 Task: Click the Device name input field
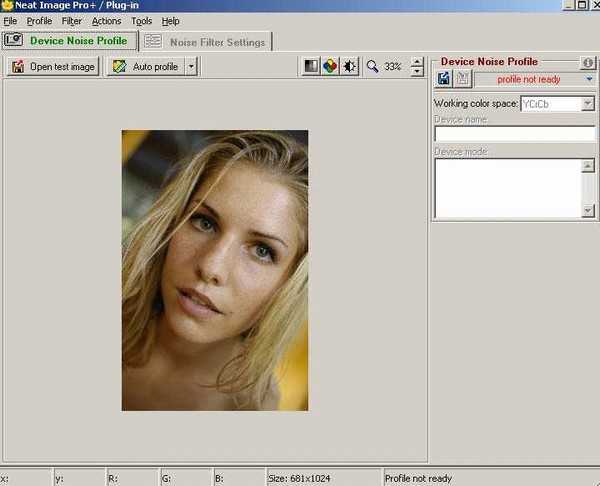point(514,134)
